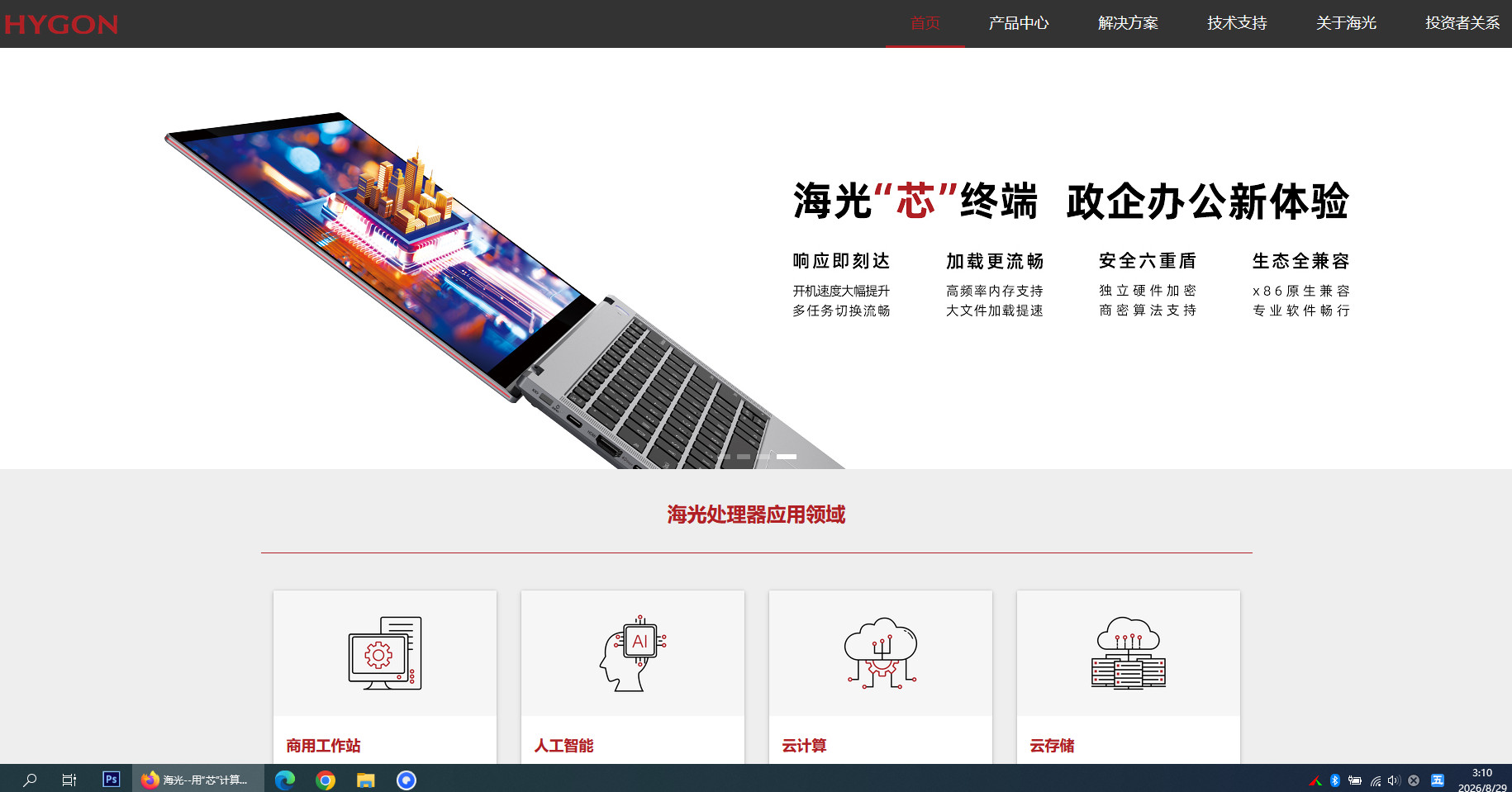This screenshot has height=792, width=1512.
Task: Open the volume tray icon
Action: (x=1394, y=780)
